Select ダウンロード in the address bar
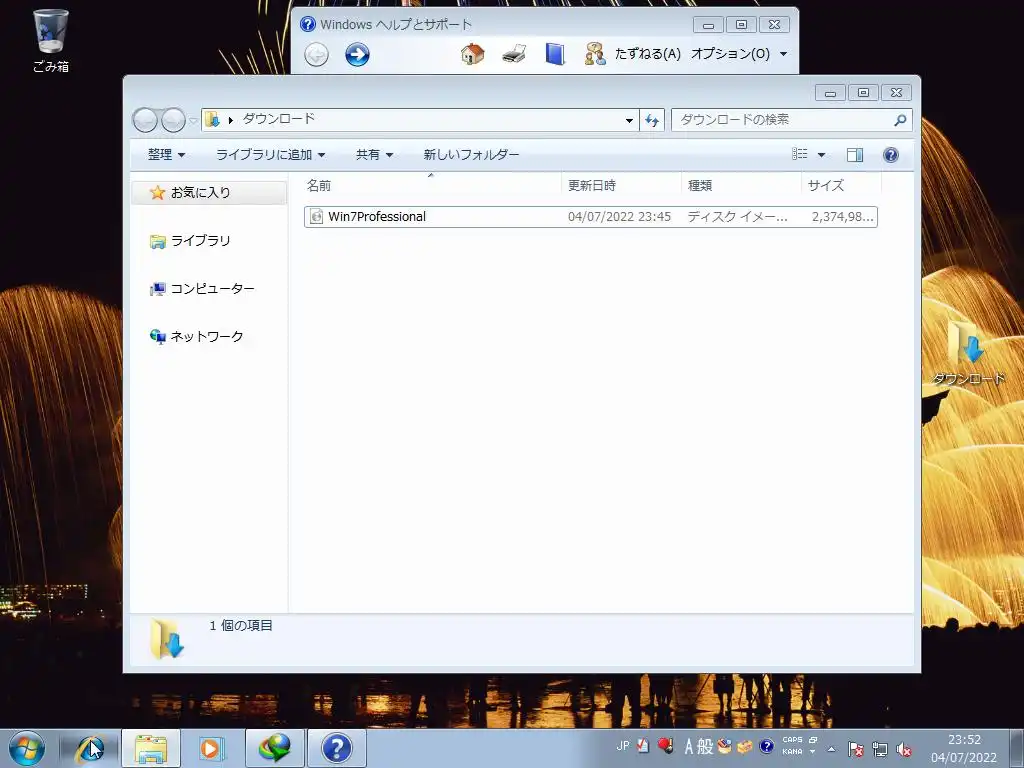 [279, 119]
